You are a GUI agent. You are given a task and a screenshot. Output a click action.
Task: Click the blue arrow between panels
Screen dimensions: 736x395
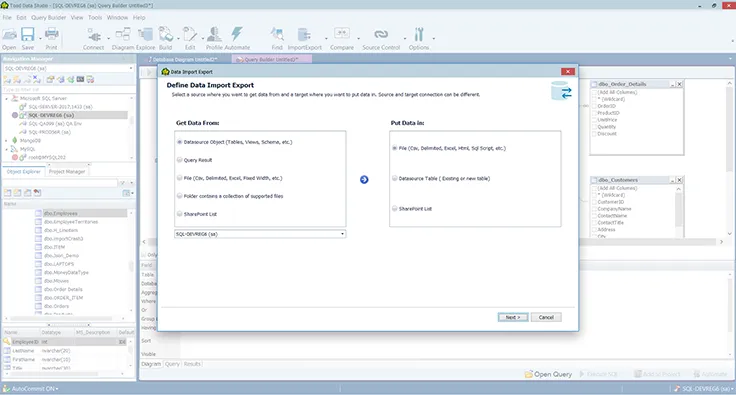coord(364,180)
